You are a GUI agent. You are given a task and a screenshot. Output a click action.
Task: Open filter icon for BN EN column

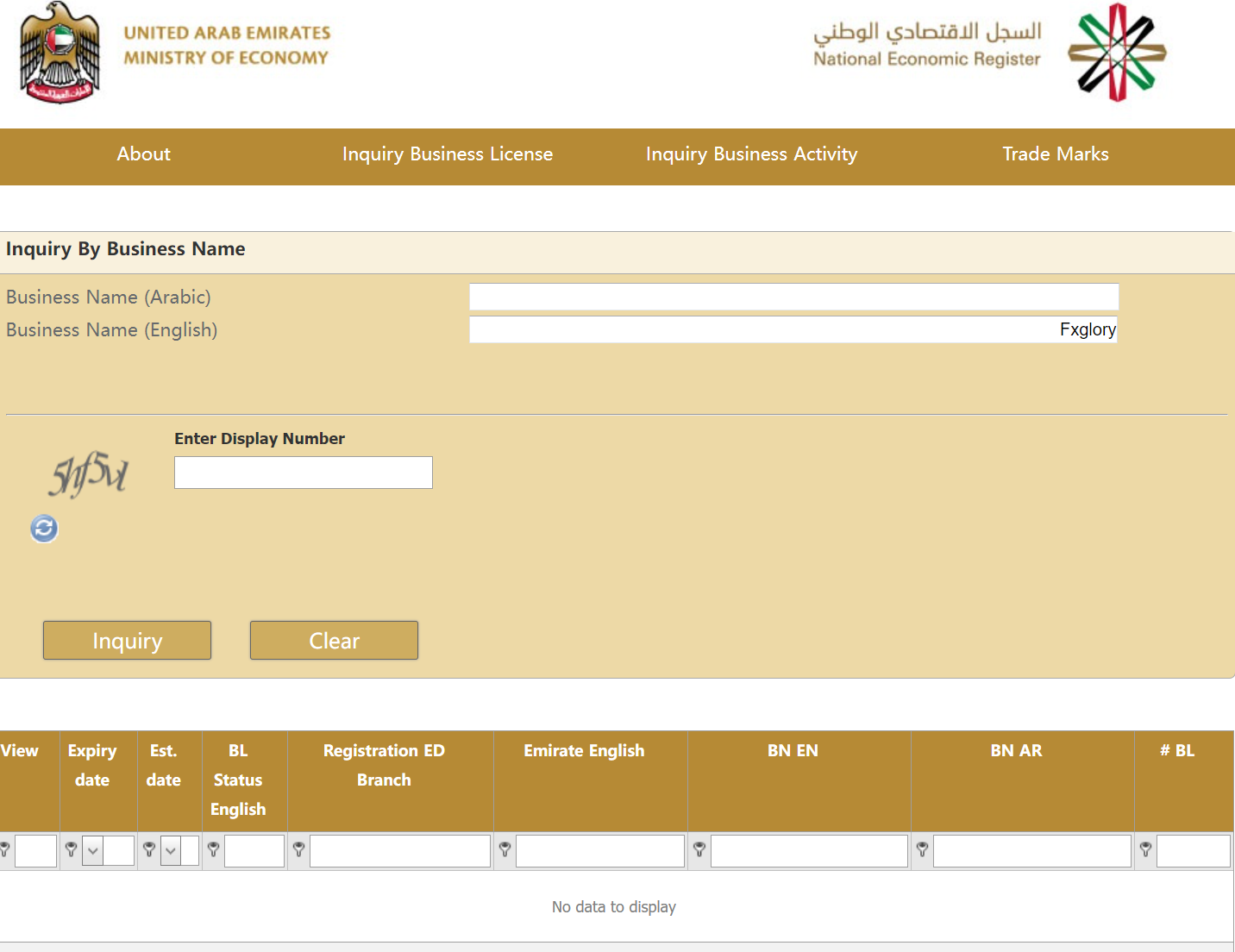click(x=699, y=850)
